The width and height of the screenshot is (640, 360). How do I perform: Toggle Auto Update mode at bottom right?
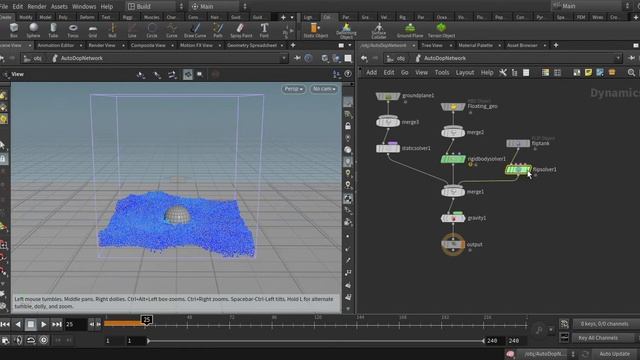pyautogui.click(x=614, y=353)
